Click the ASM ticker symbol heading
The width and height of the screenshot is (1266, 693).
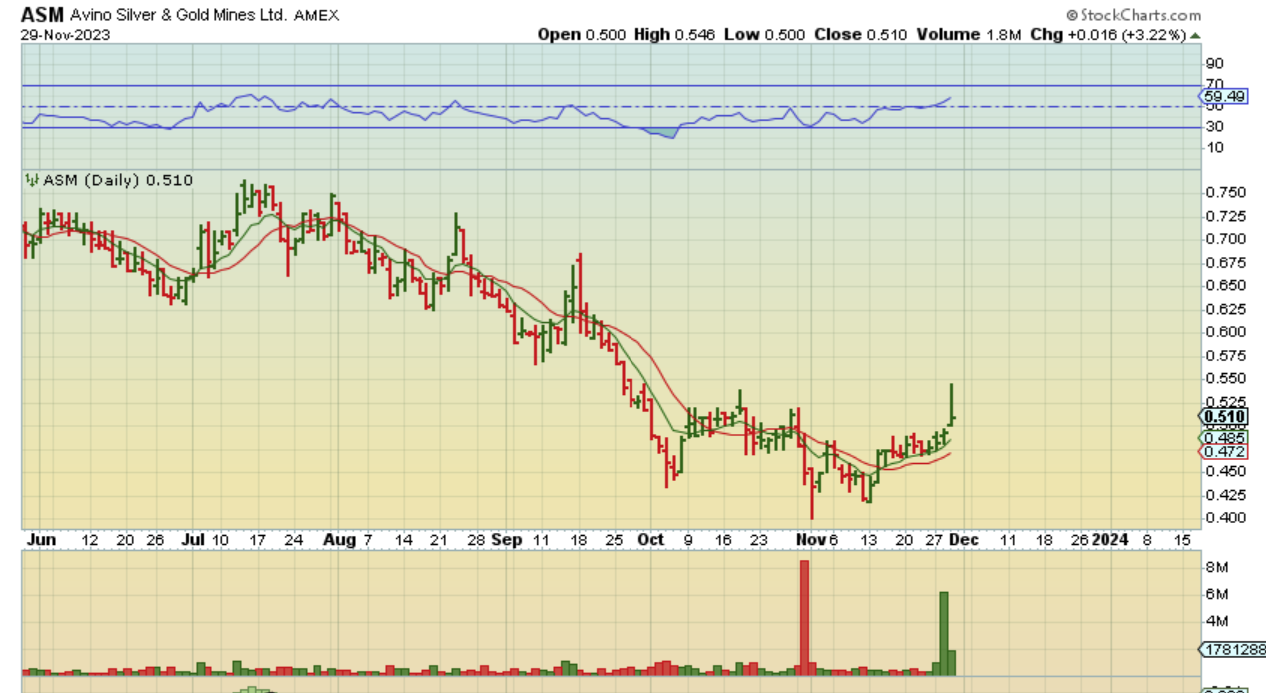[x=43, y=15]
